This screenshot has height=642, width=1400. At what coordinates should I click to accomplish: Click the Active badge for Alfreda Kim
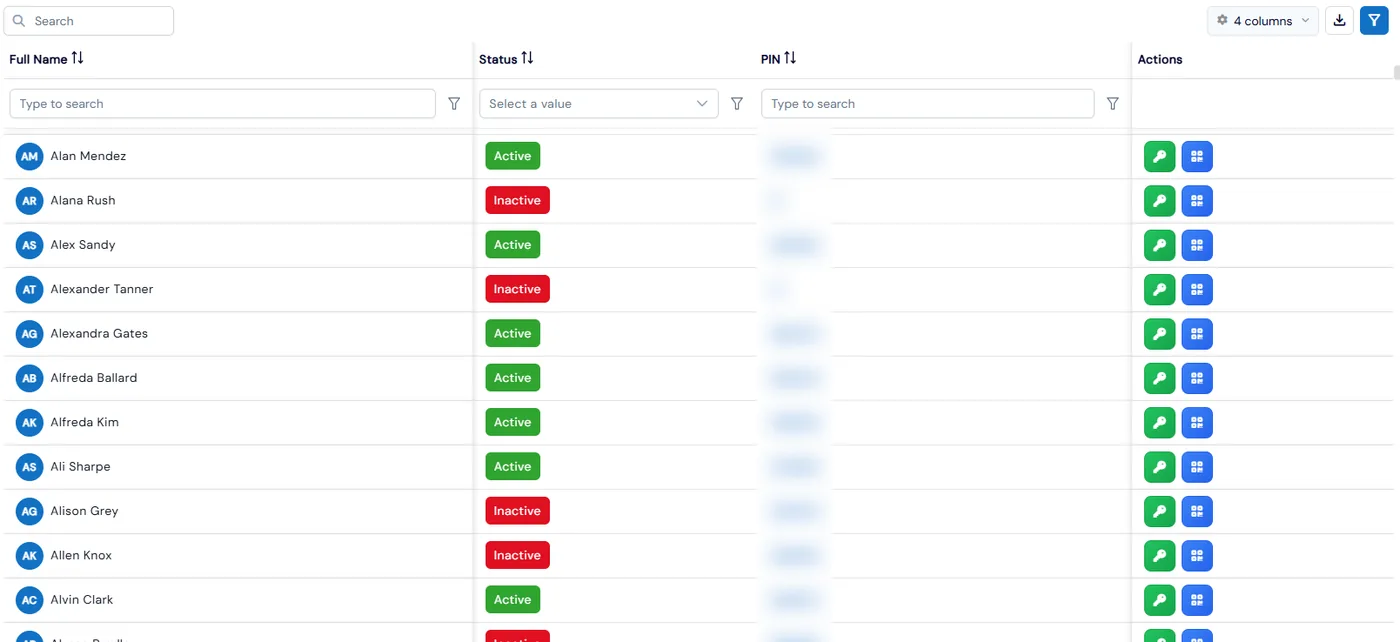point(513,422)
